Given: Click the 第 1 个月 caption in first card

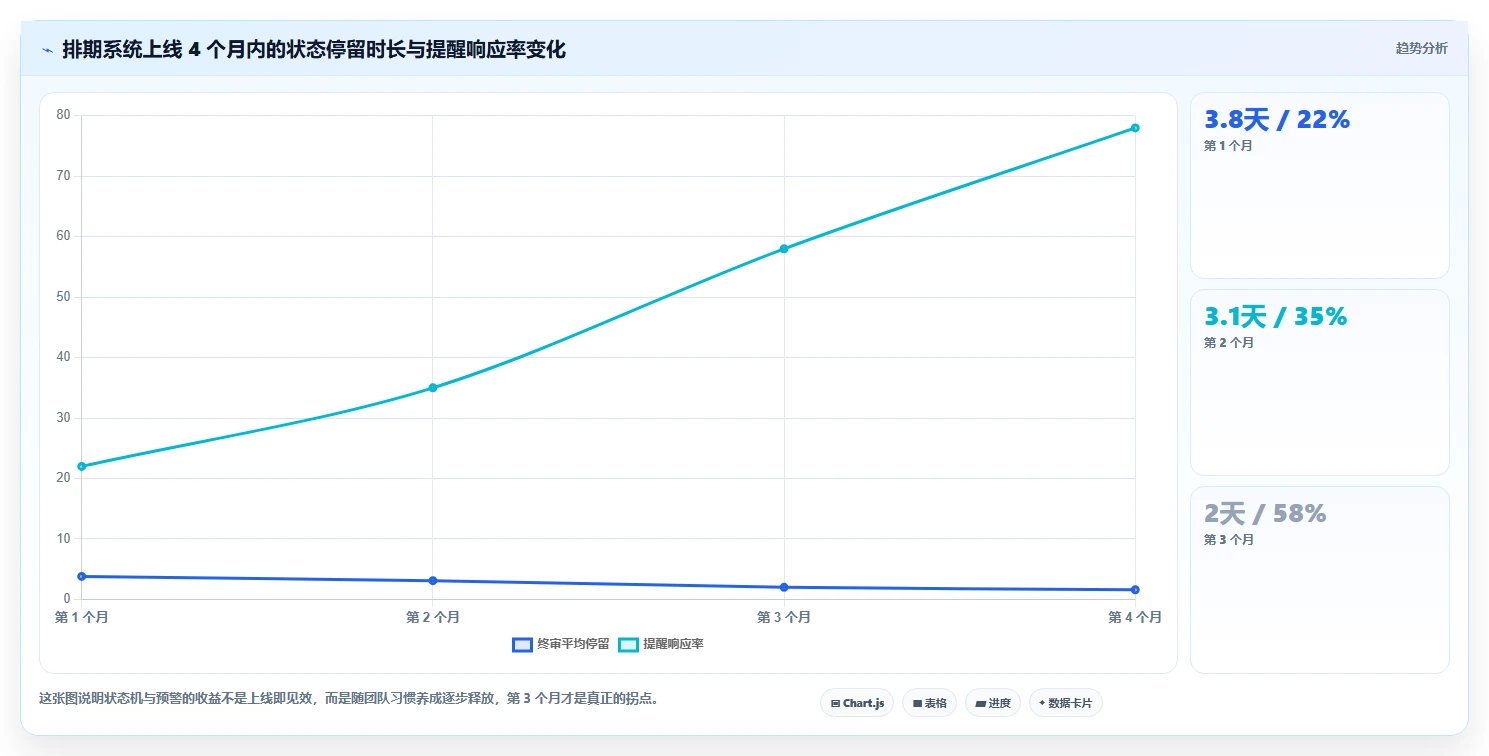Looking at the screenshot, I should 1228,145.
